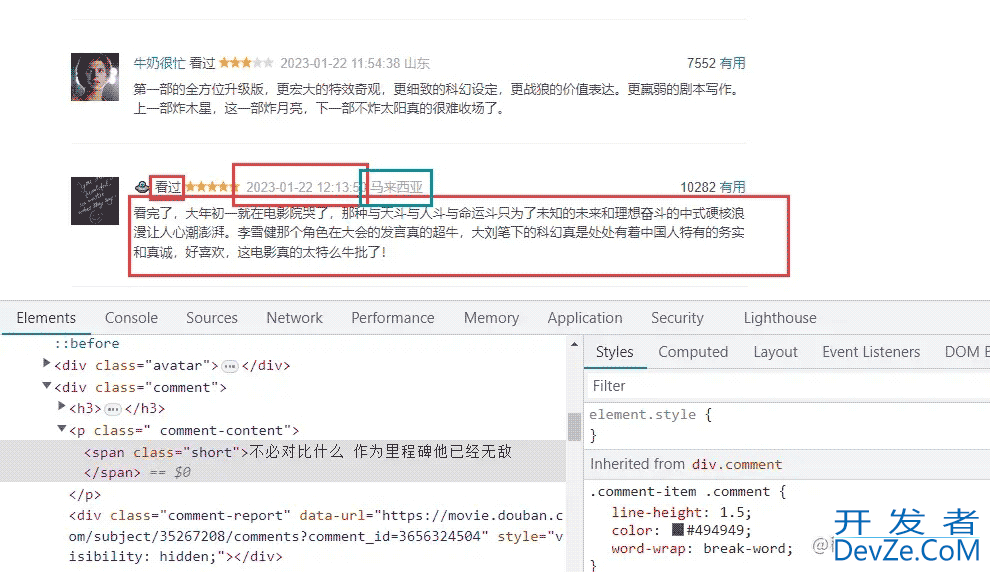Click the line-height 1.5 value
This screenshot has width=990, height=572.
[x=734, y=512]
